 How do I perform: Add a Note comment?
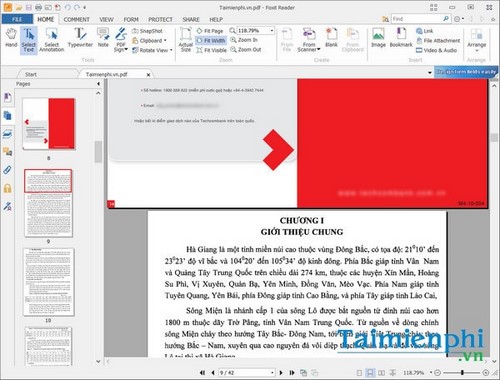click(103, 38)
